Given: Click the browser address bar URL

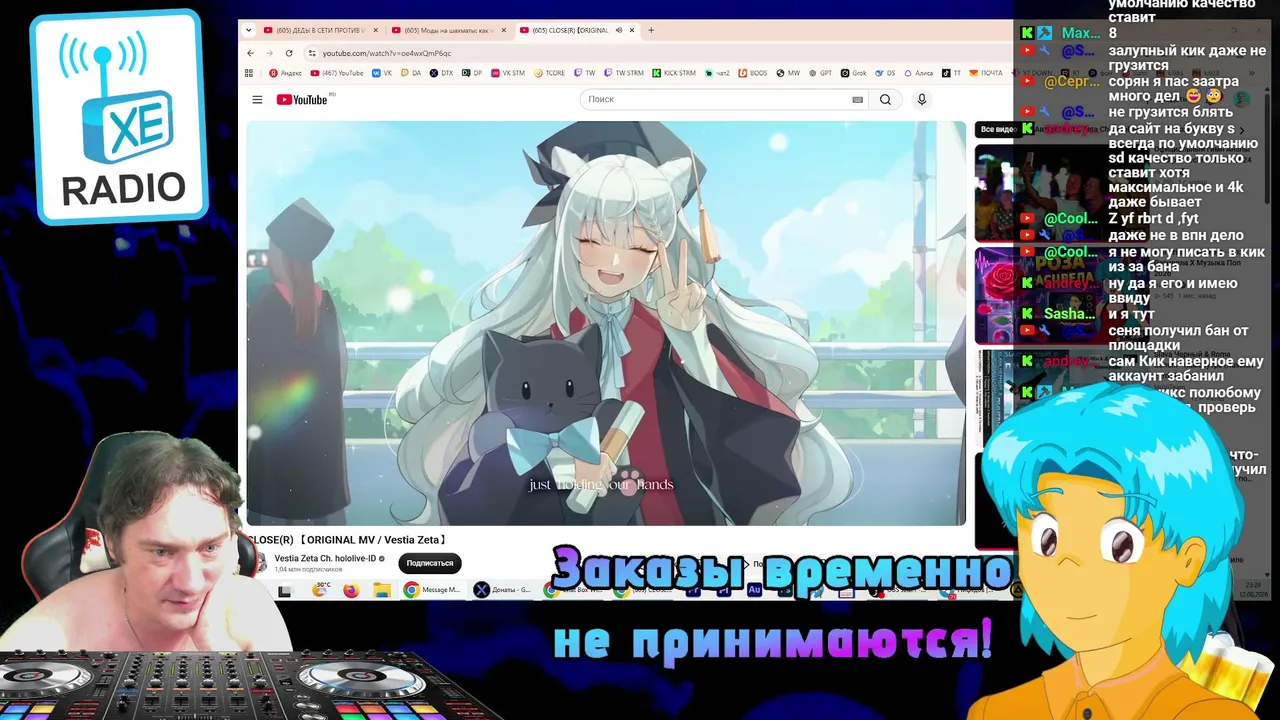Looking at the screenshot, I should coord(387,53).
